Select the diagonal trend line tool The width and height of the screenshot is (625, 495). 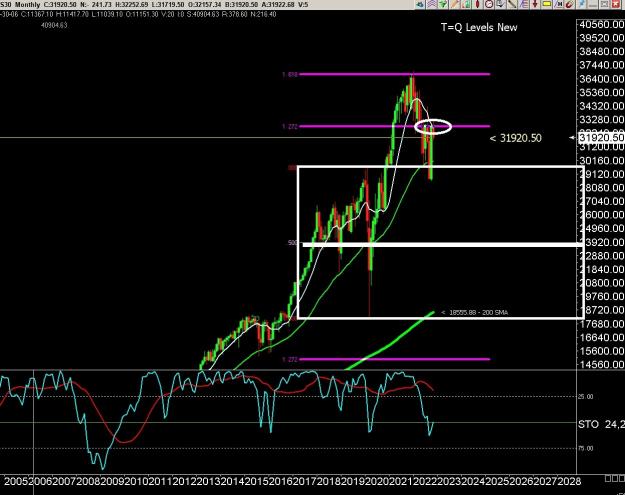512,4
